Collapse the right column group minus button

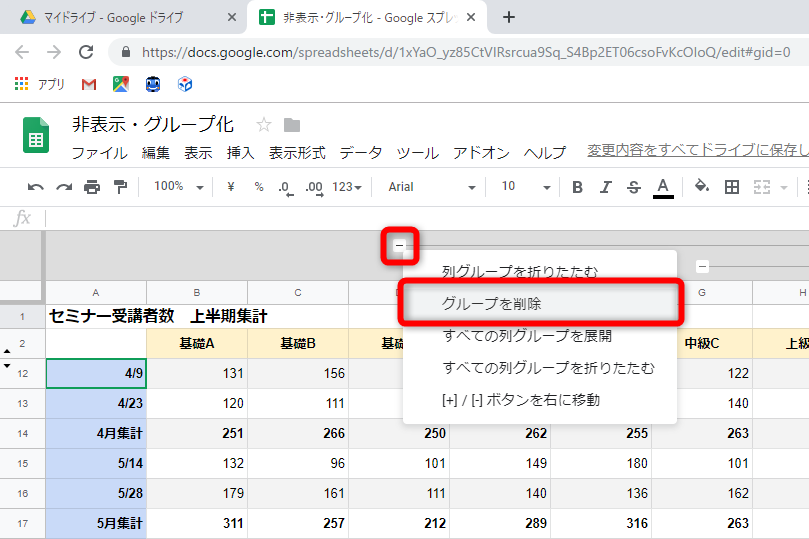pos(702,267)
